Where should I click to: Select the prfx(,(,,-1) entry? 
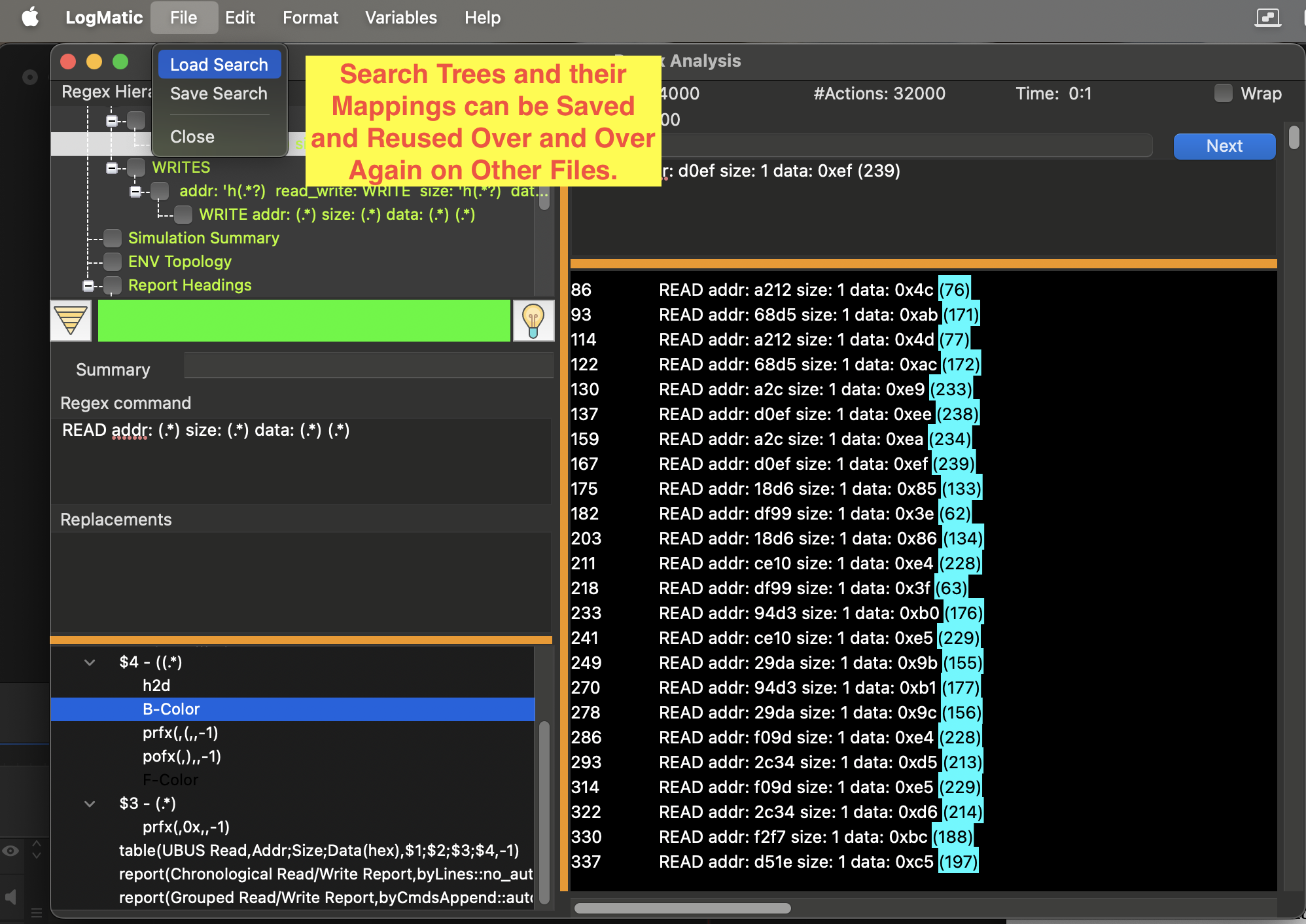click(x=181, y=733)
